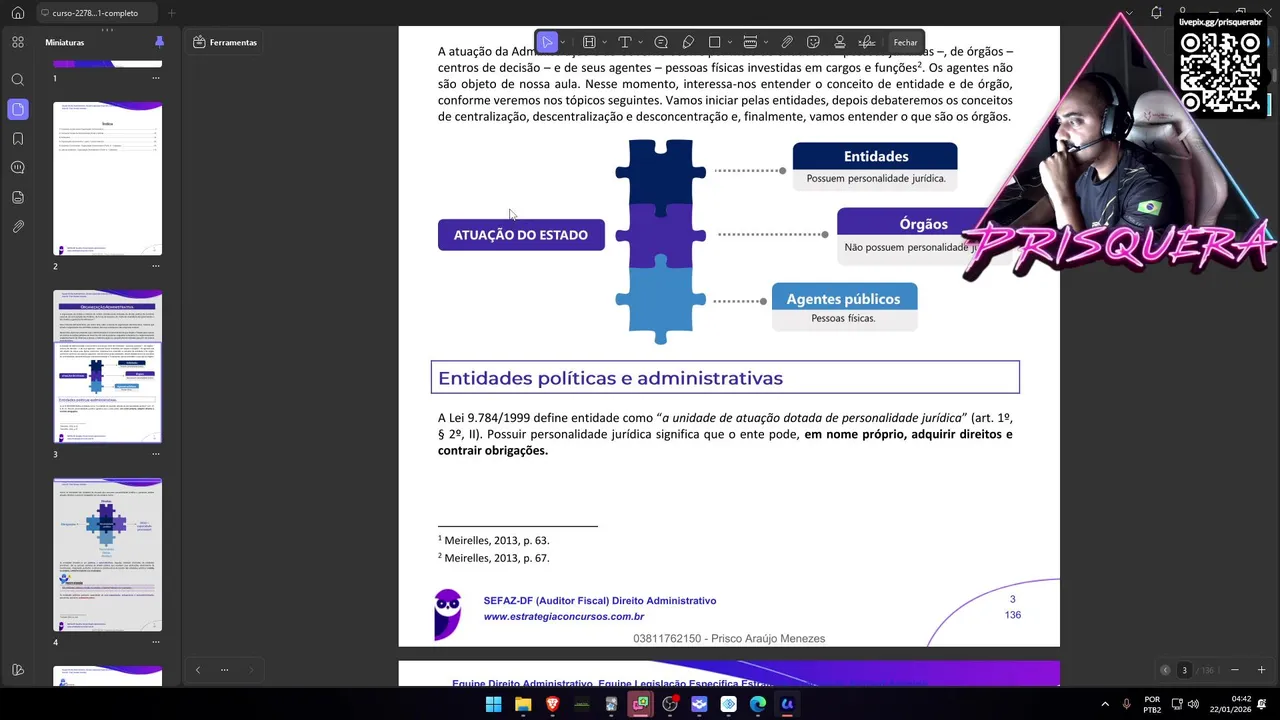Open Windows Start menu

click(x=493, y=704)
